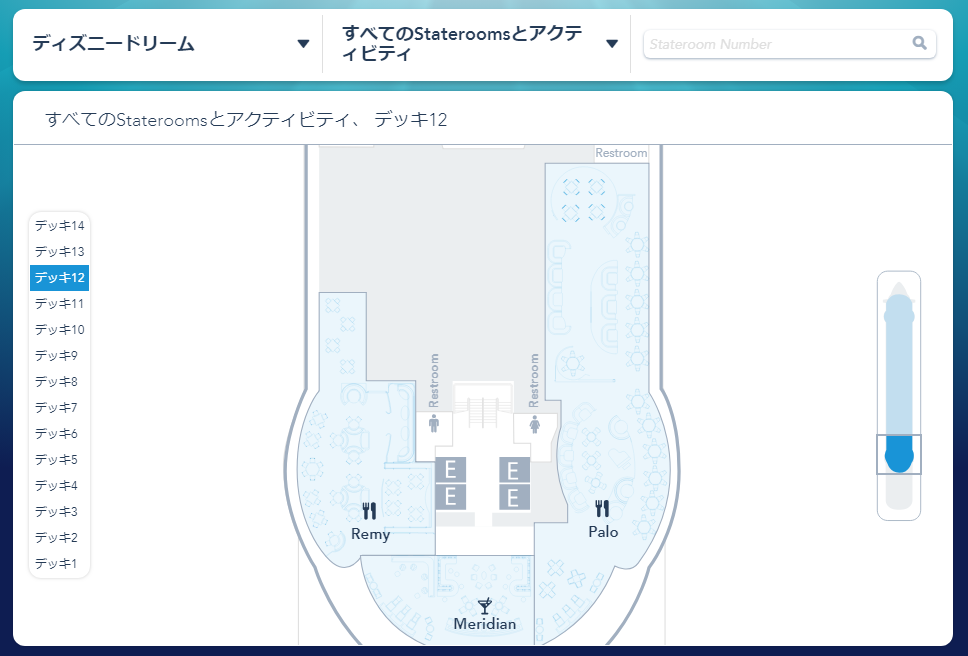Go to デッキ7
This screenshot has width=968, height=656.
coord(59,407)
